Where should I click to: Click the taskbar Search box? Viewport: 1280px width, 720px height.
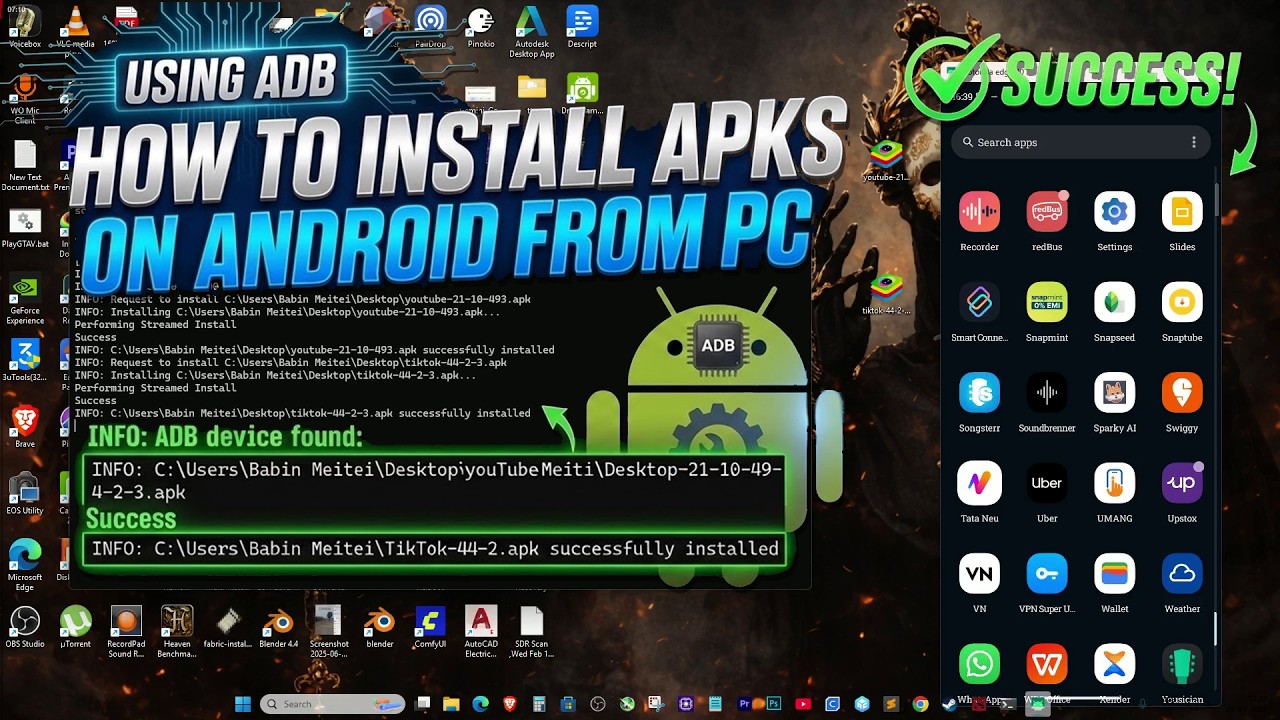click(333, 704)
